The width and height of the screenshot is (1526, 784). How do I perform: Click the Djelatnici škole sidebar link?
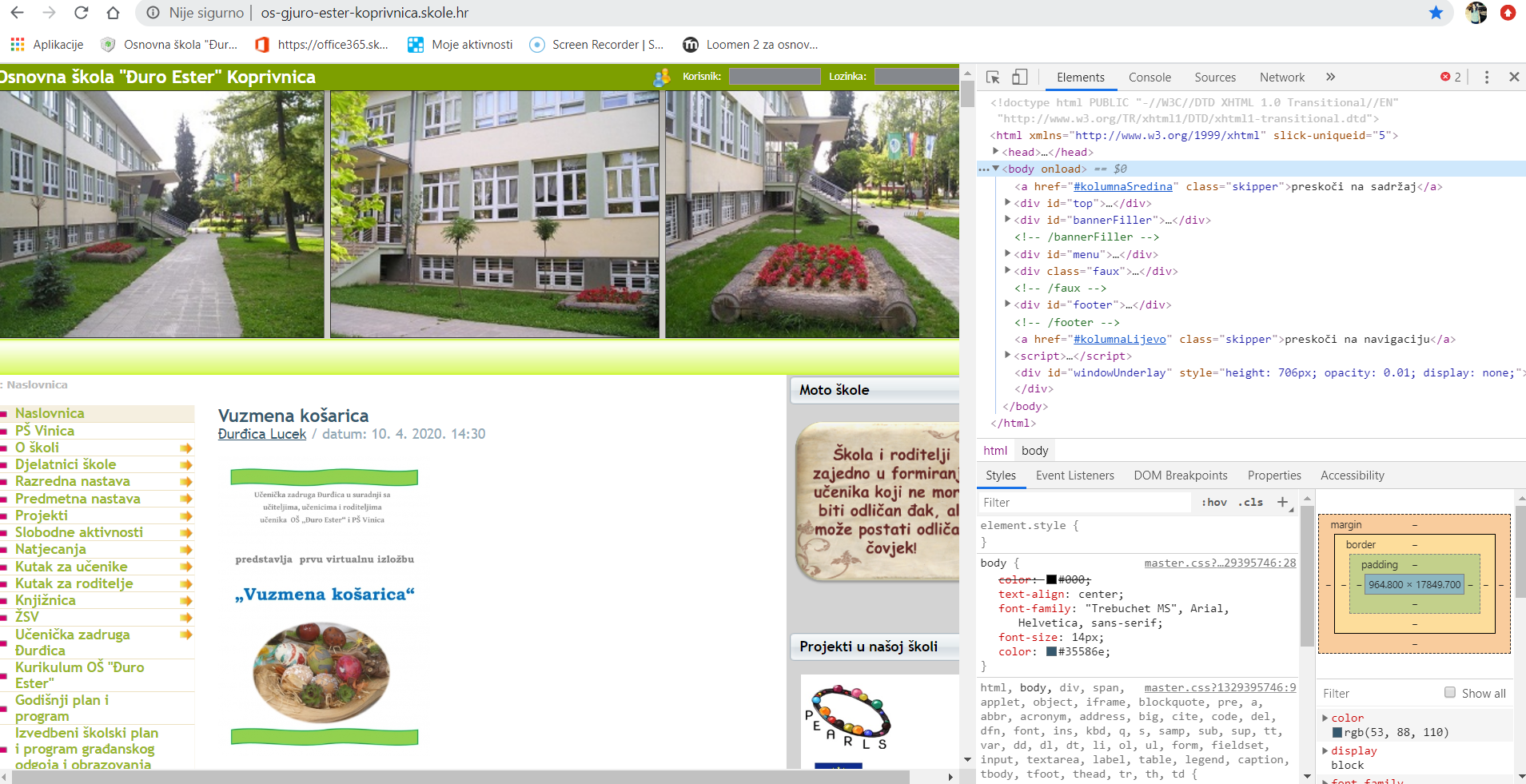point(66,464)
